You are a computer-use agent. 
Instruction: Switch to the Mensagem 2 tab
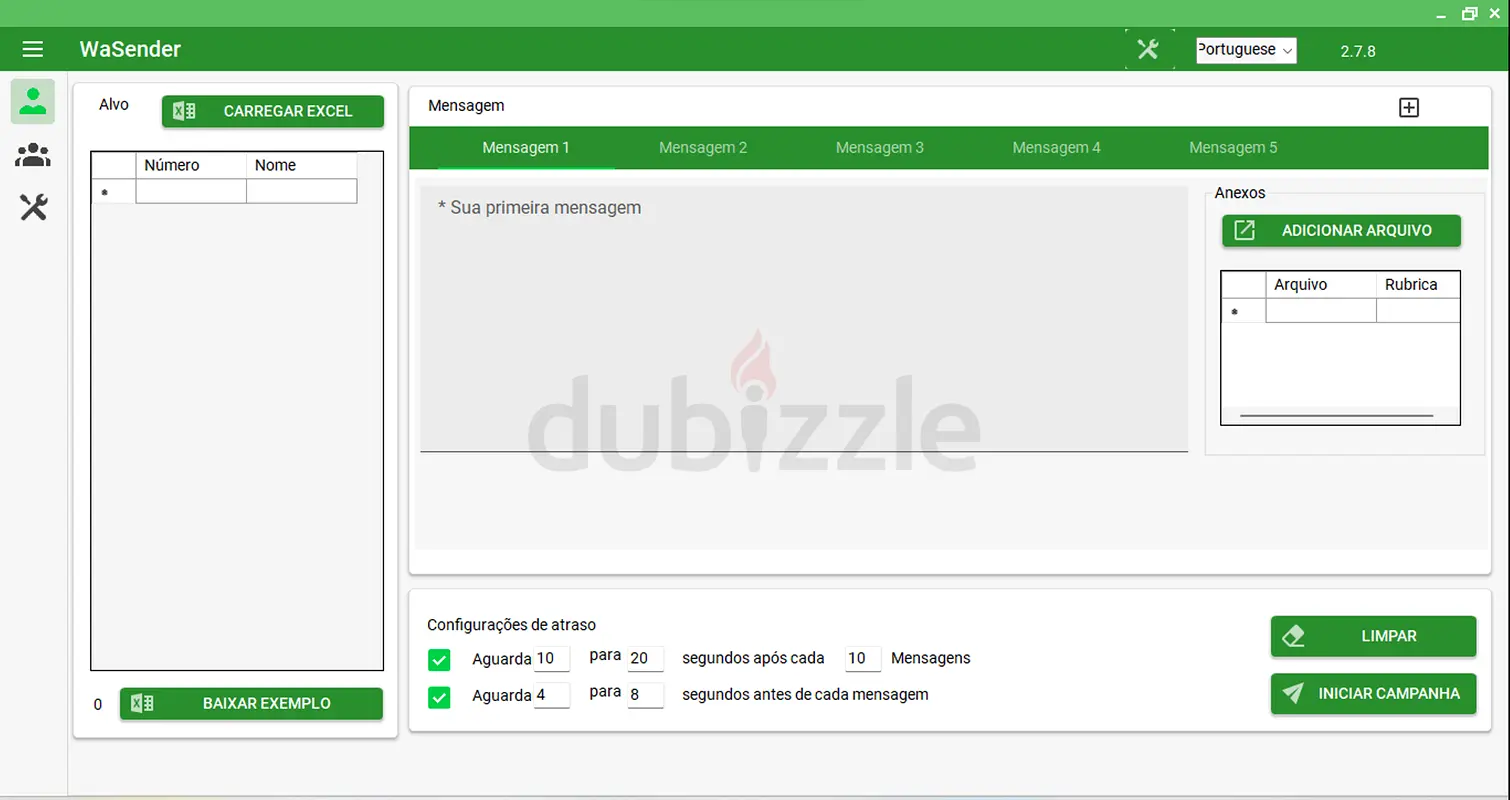pyautogui.click(x=703, y=148)
